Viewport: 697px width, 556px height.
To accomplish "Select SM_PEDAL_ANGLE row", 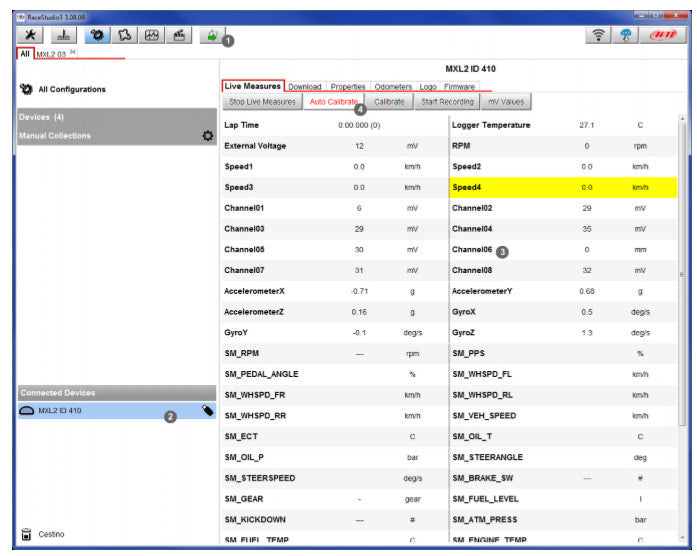I will click(335, 374).
